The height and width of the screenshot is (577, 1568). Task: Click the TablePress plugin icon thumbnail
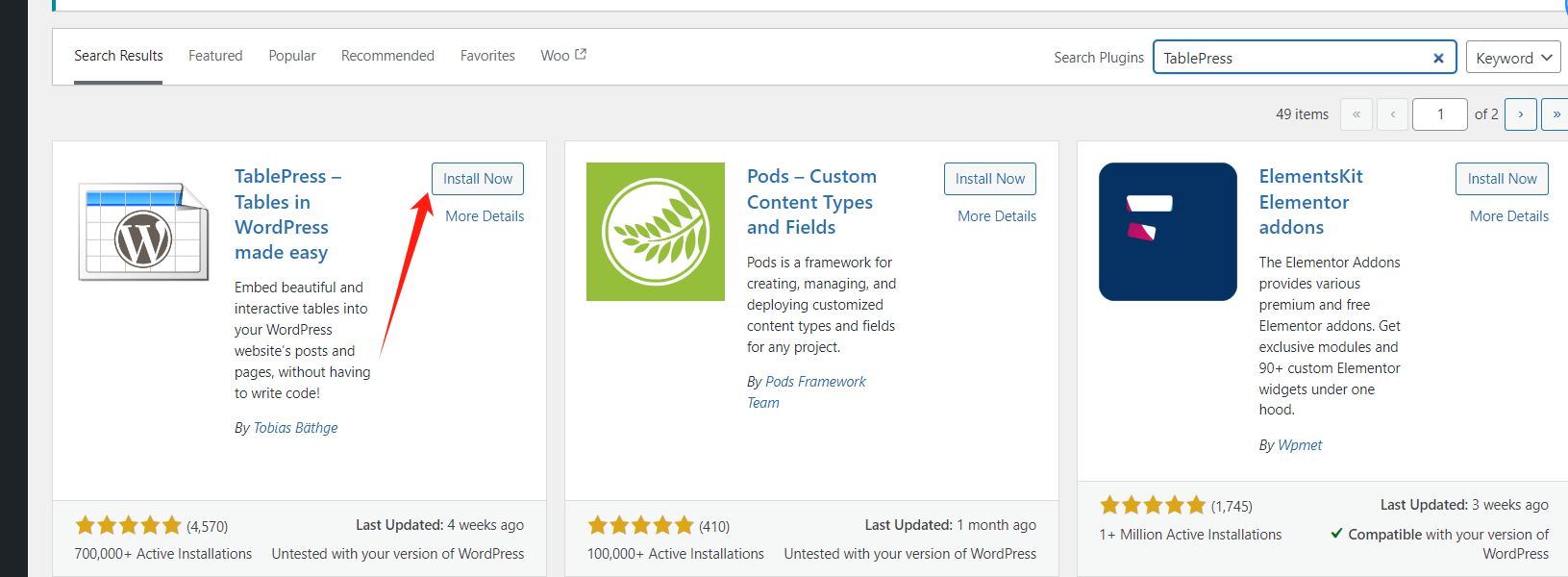coord(142,231)
